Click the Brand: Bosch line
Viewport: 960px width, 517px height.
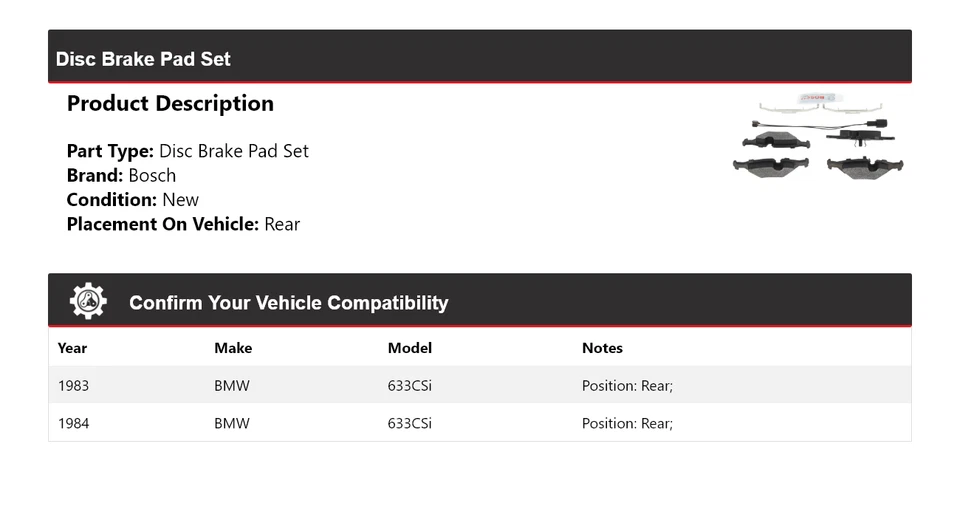[121, 175]
